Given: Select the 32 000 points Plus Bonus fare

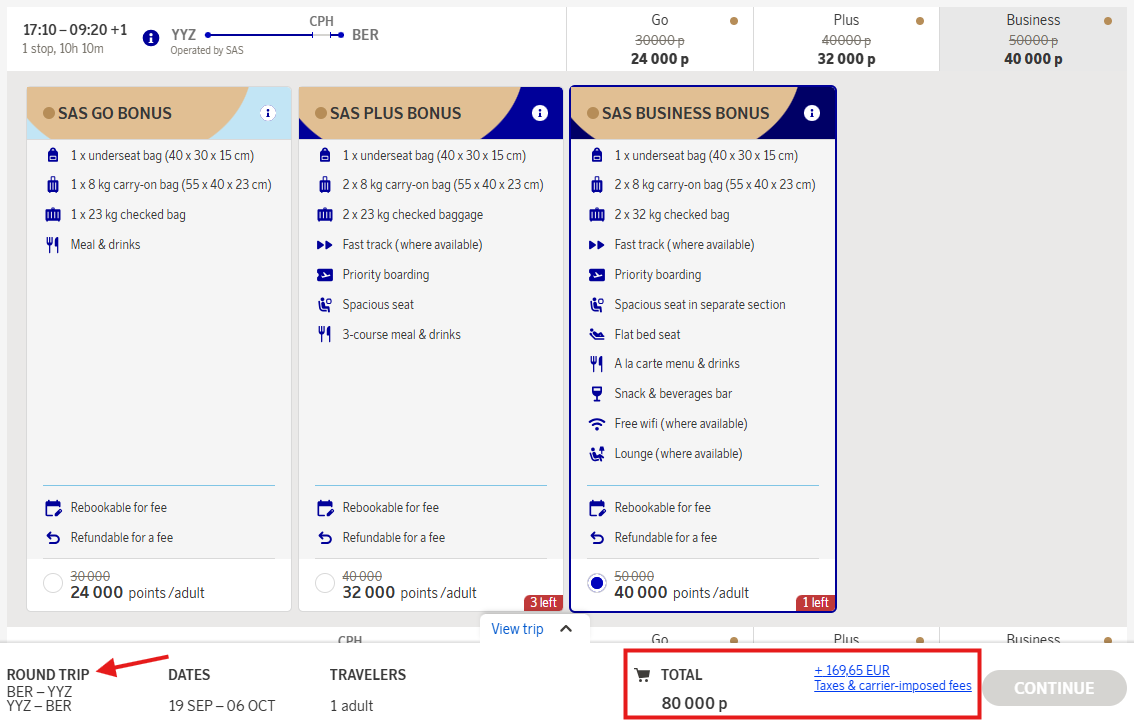Looking at the screenshot, I should (324, 583).
